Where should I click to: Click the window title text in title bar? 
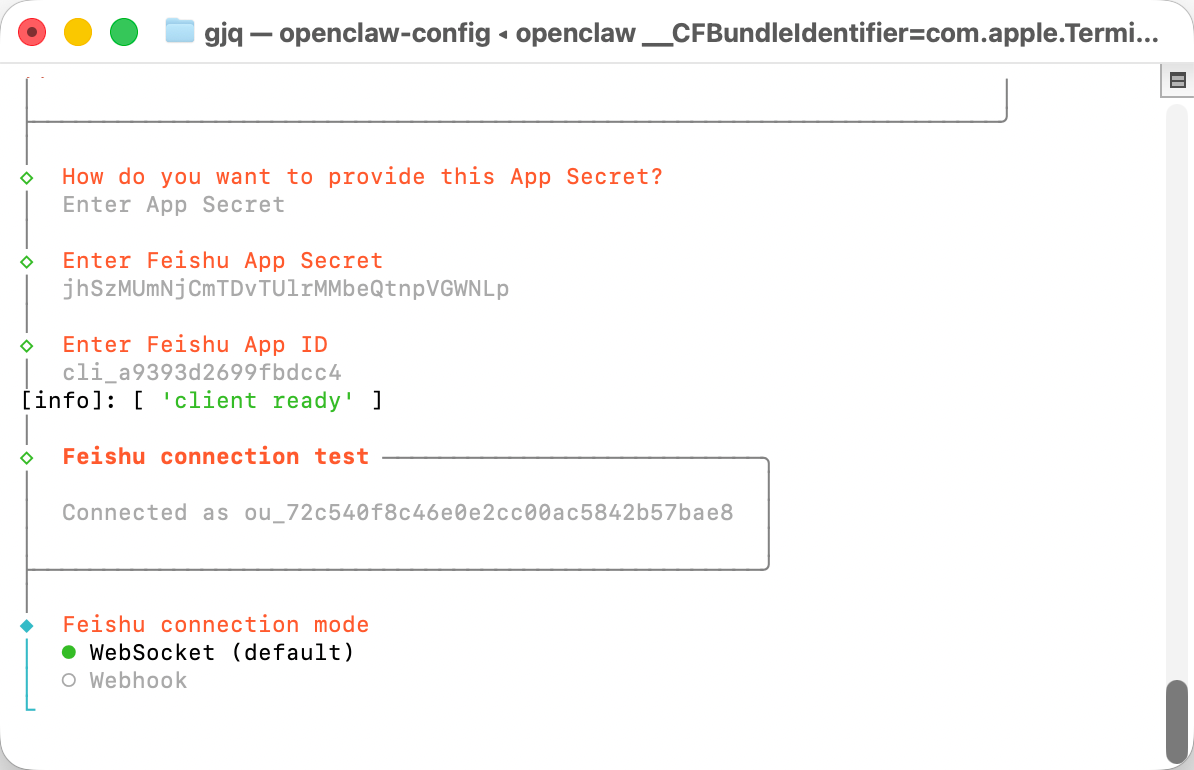(x=680, y=33)
